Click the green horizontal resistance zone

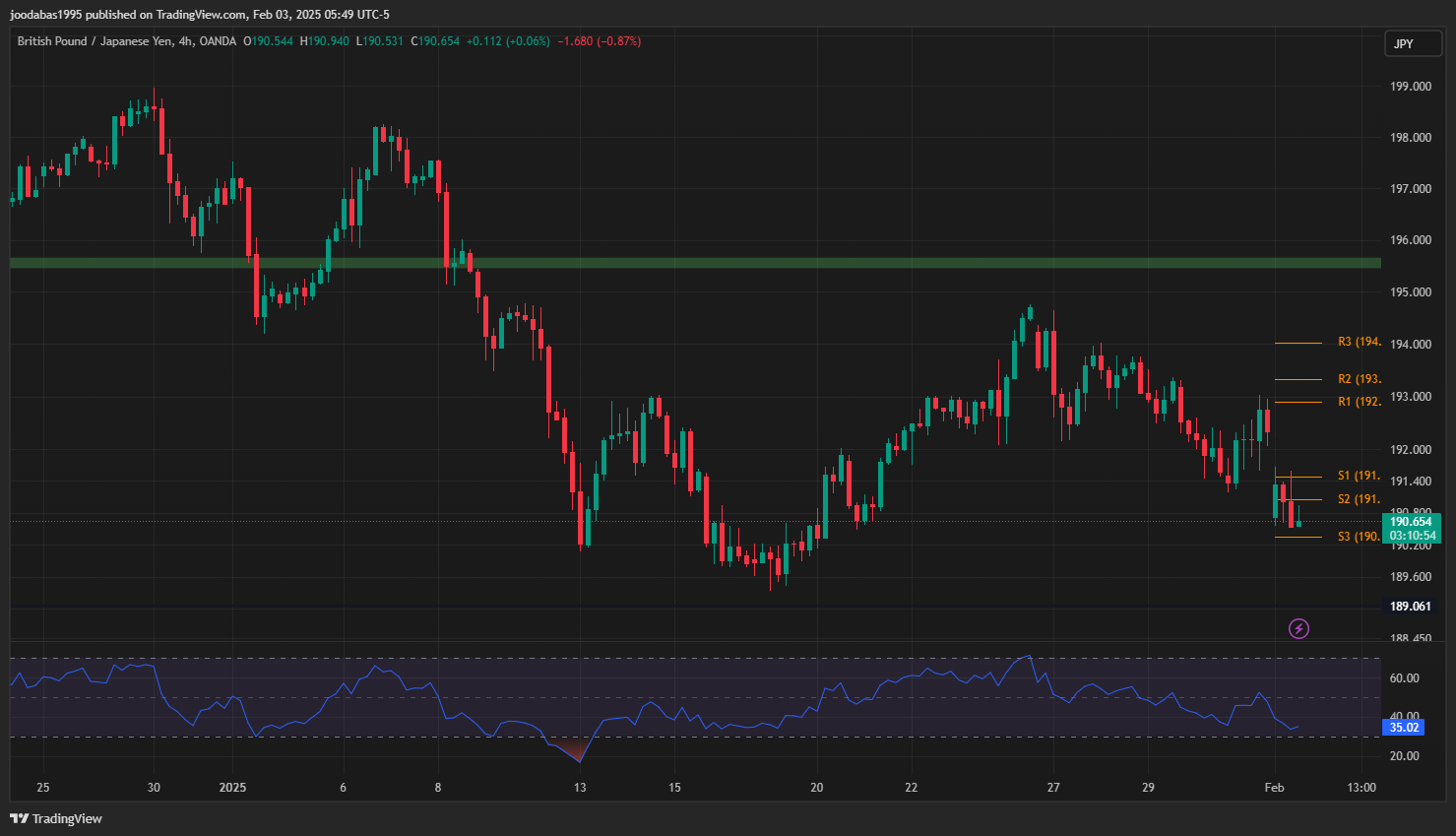[x=695, y=263]
